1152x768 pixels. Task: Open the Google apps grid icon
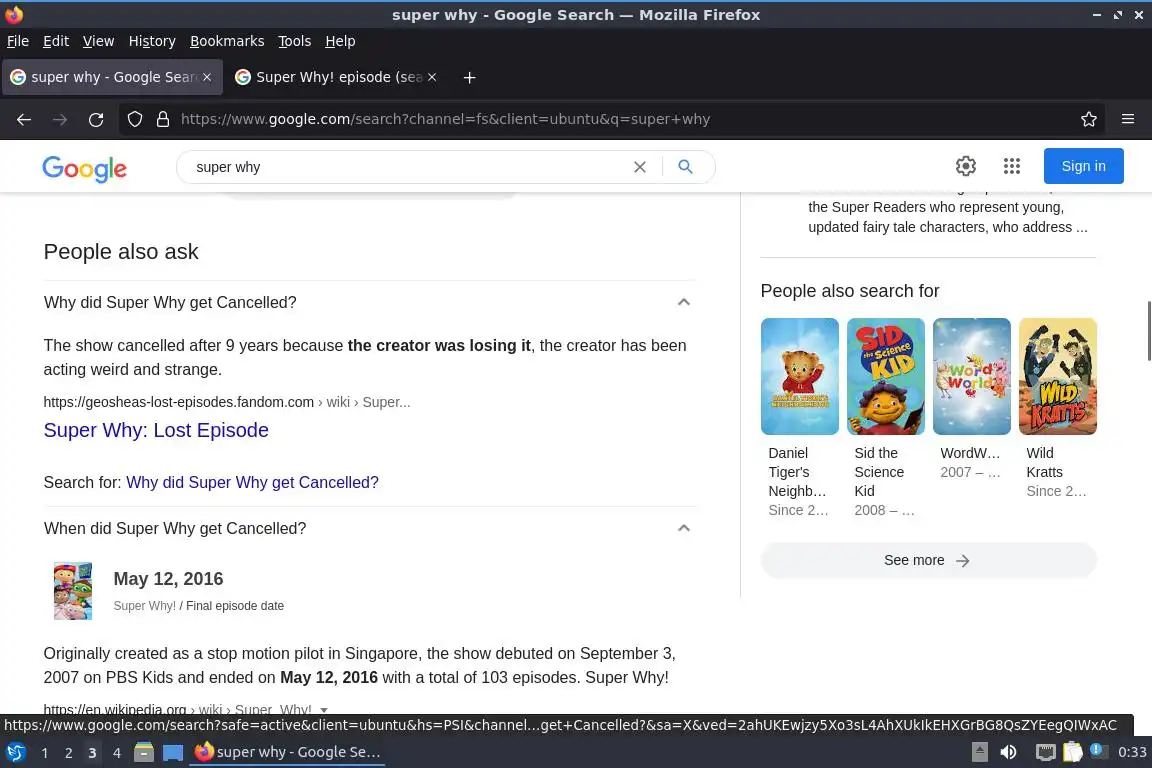(x=1012, y=166)
